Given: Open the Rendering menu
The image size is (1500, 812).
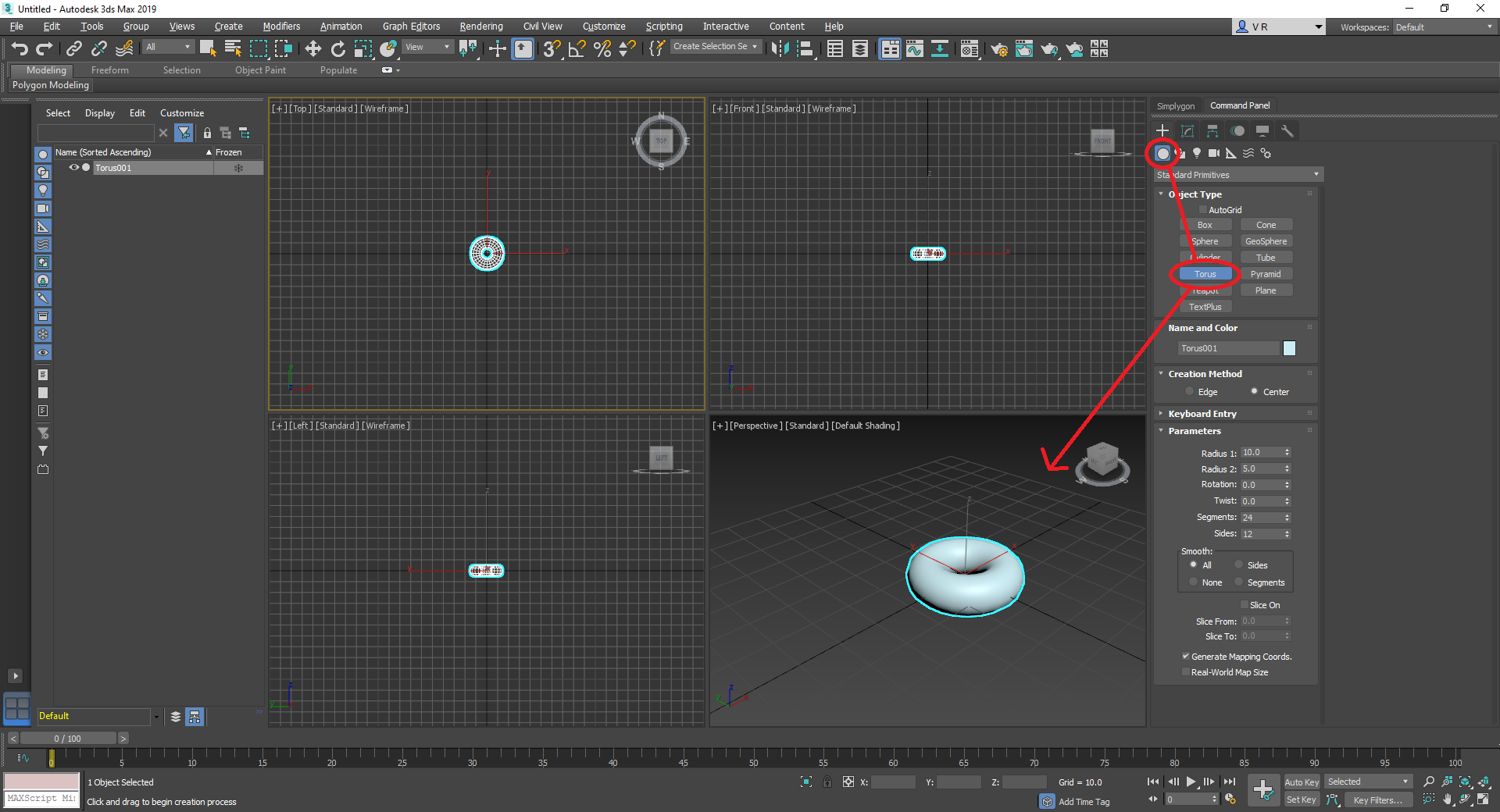Looking at the screenshot, I should click(480, 26).
